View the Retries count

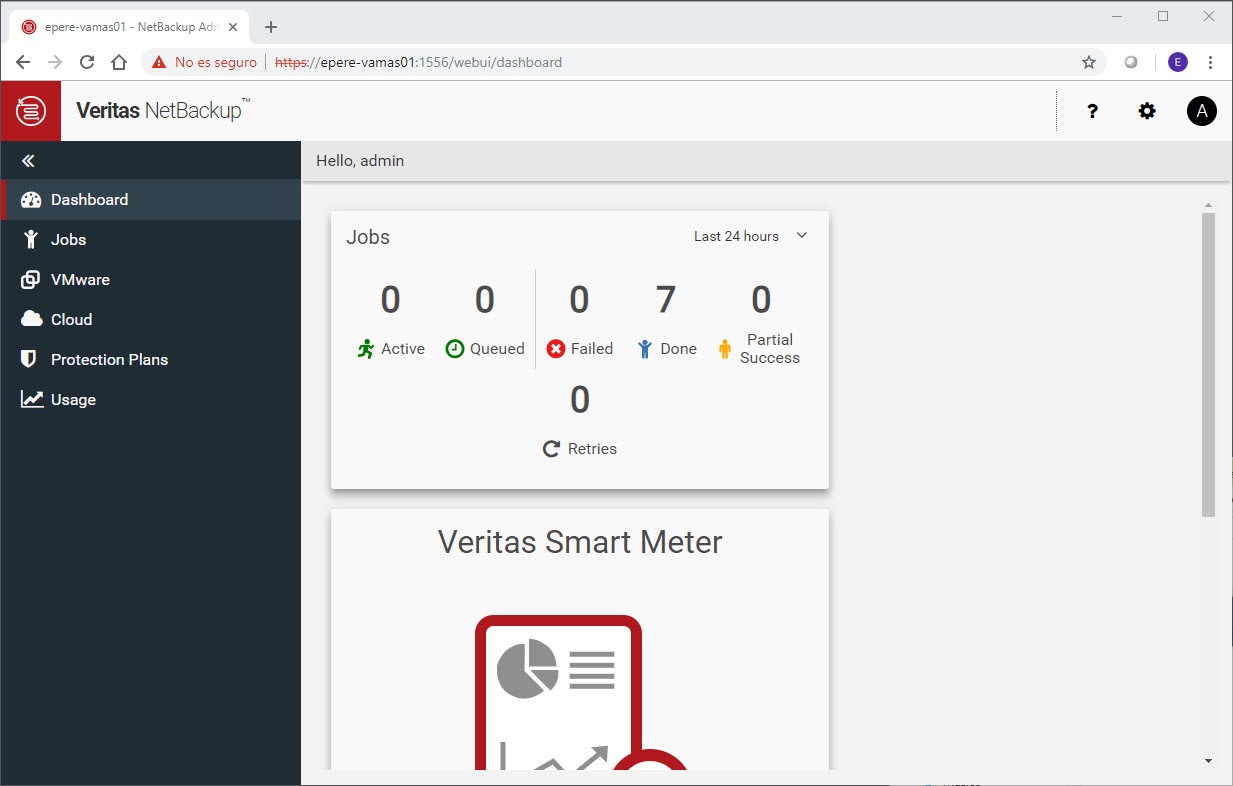(580, 400)
